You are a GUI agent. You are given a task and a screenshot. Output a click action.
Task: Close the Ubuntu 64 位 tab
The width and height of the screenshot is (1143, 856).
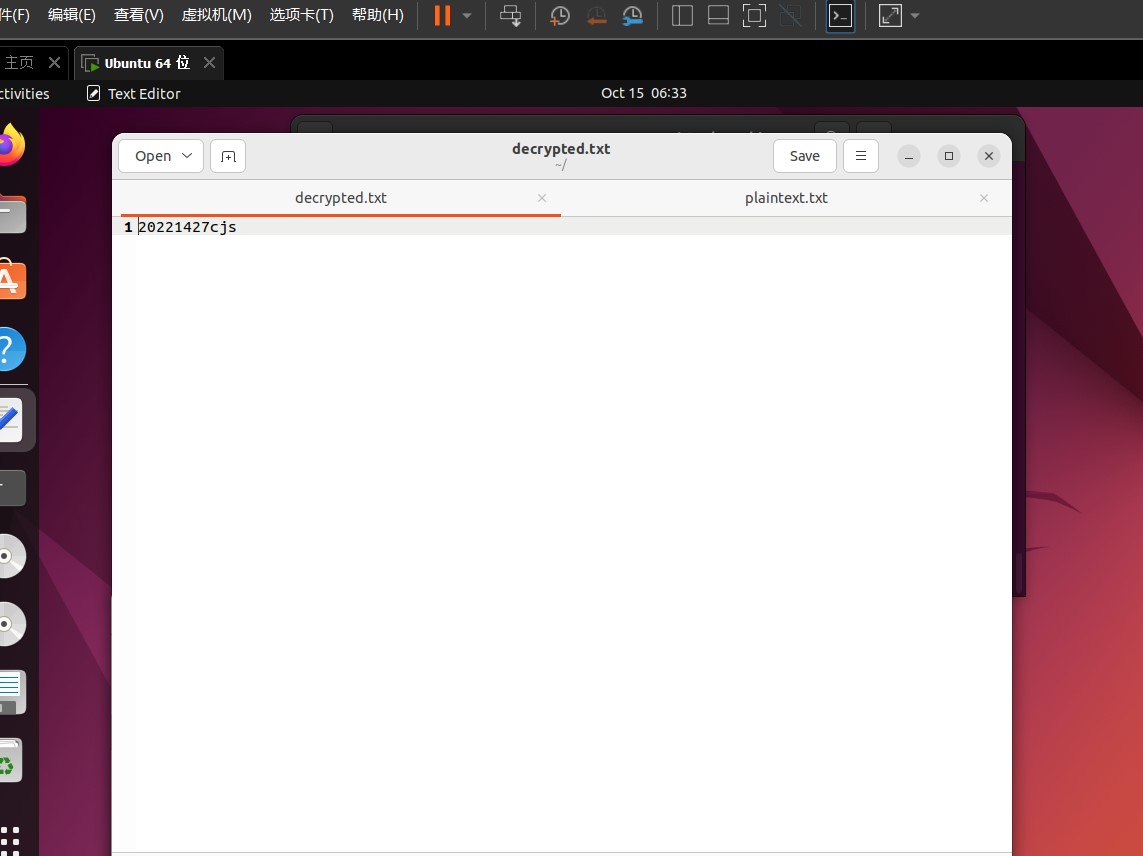click(x=209, y=63)
